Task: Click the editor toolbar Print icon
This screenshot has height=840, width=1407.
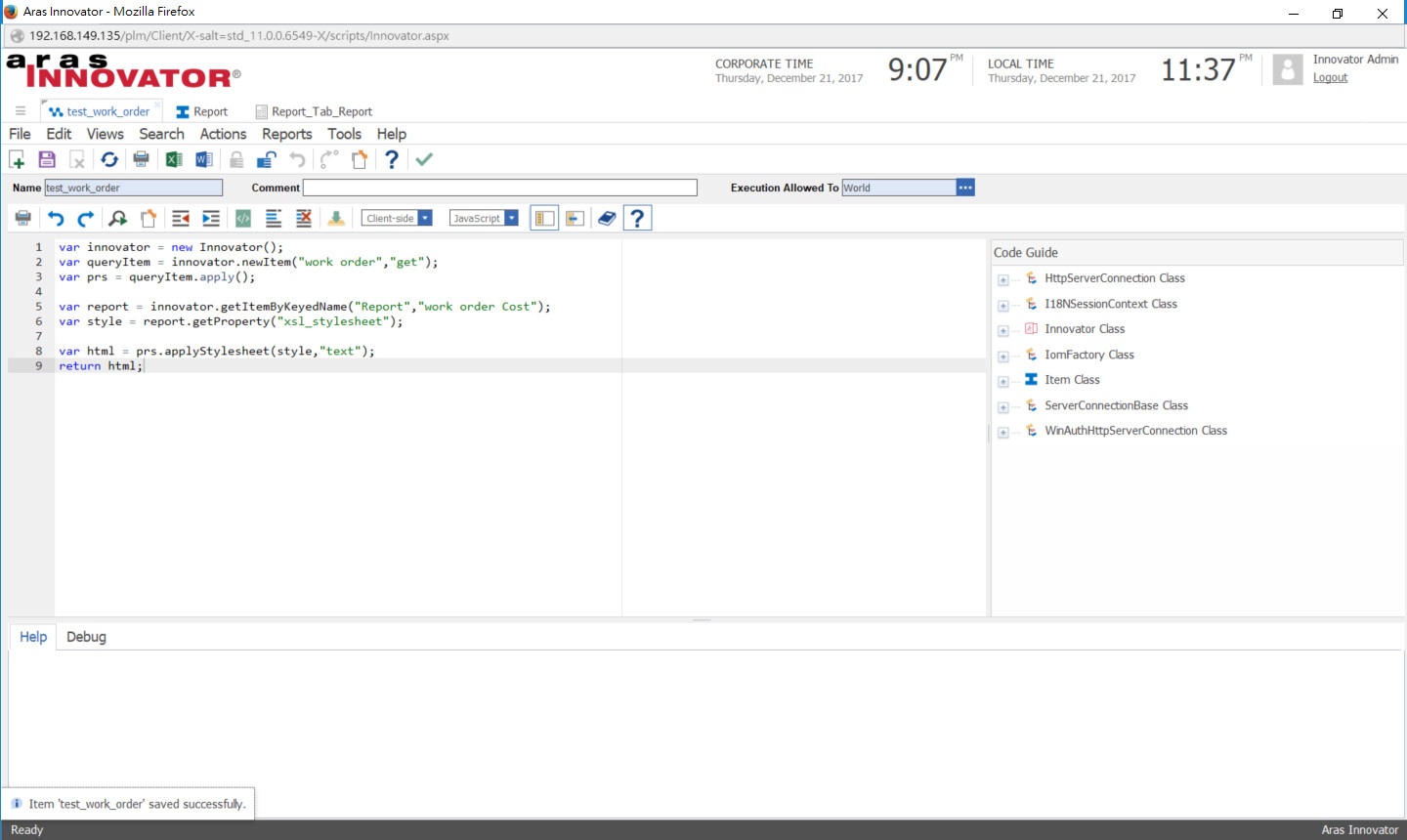Action: [23, 218]
